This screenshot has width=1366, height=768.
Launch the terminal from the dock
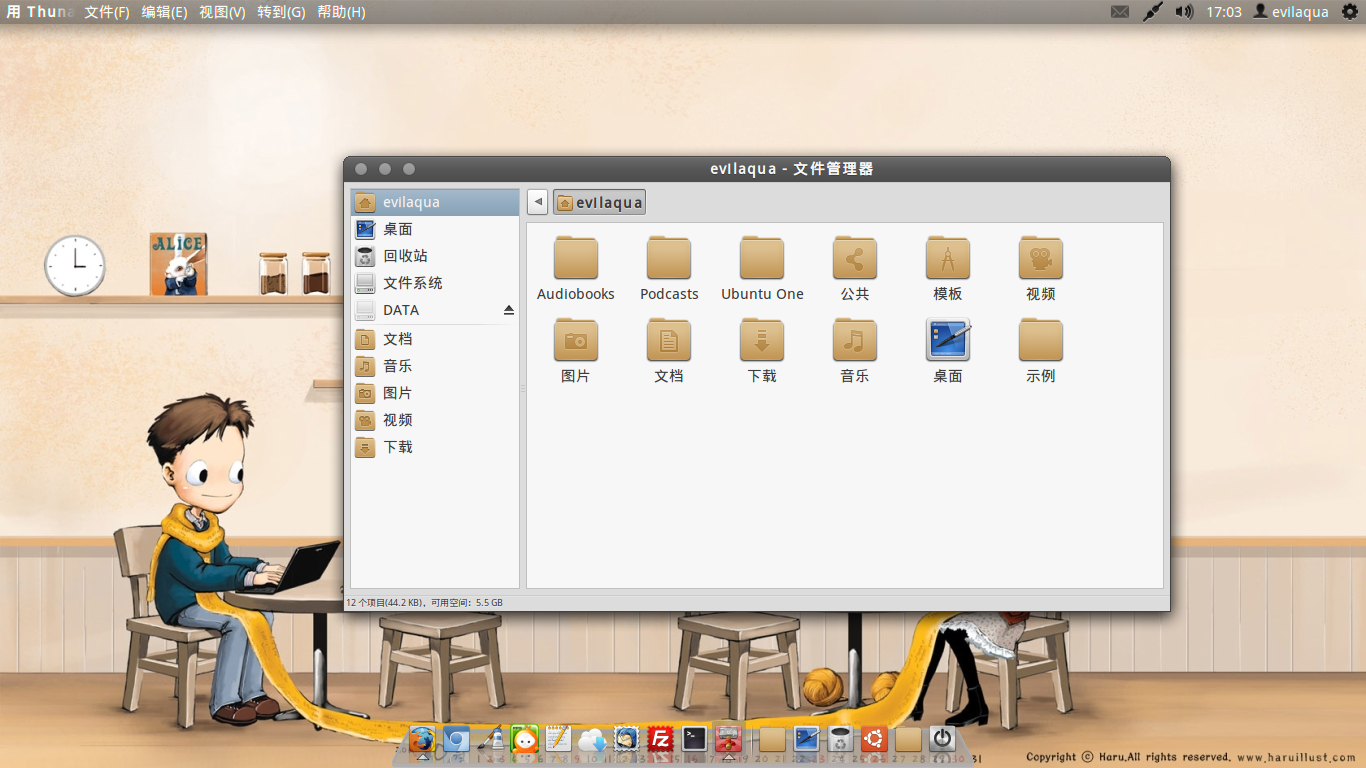[x=695, y=740]
